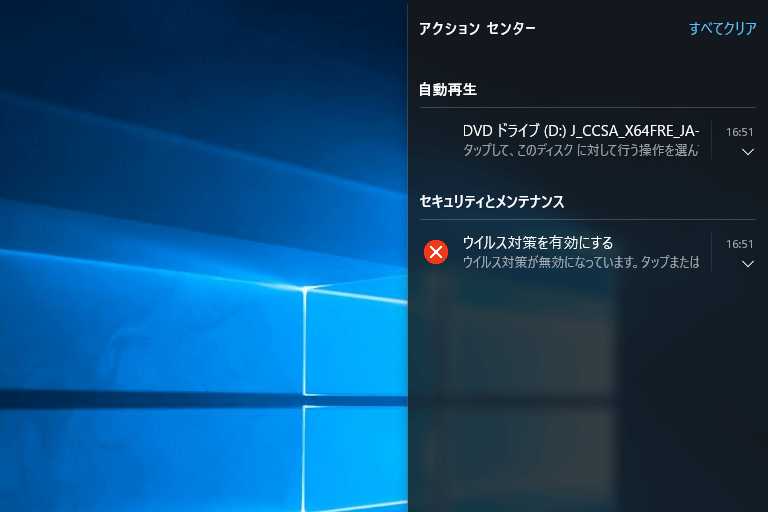Expand the DVD ドライブ notification chevron
768x512 pixels.
tap(747, 152)
